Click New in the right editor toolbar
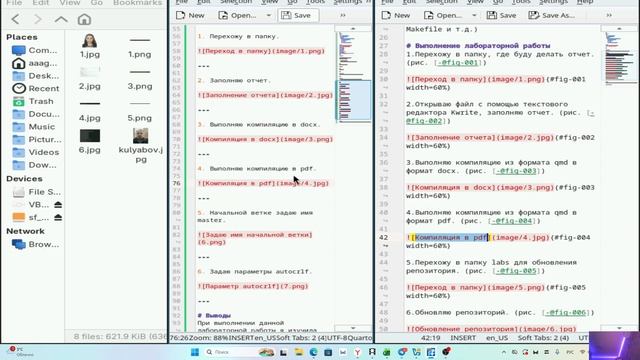 pyautogui.click(x=396, y=16)
